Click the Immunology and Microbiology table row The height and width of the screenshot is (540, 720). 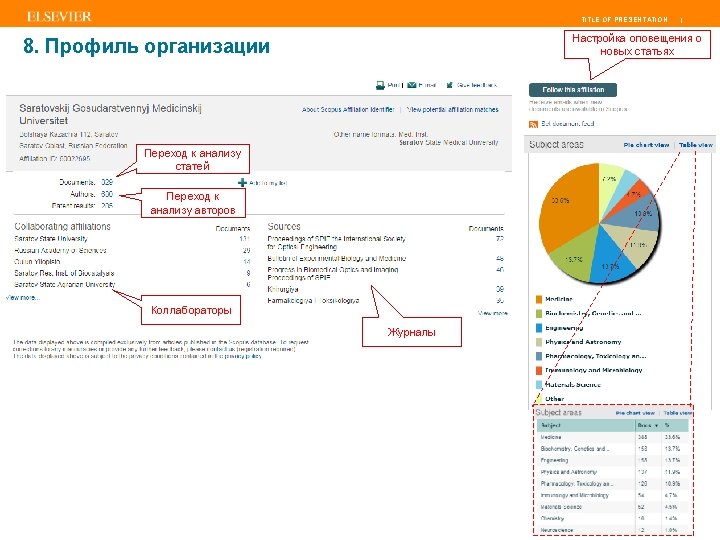coord(613,495)
